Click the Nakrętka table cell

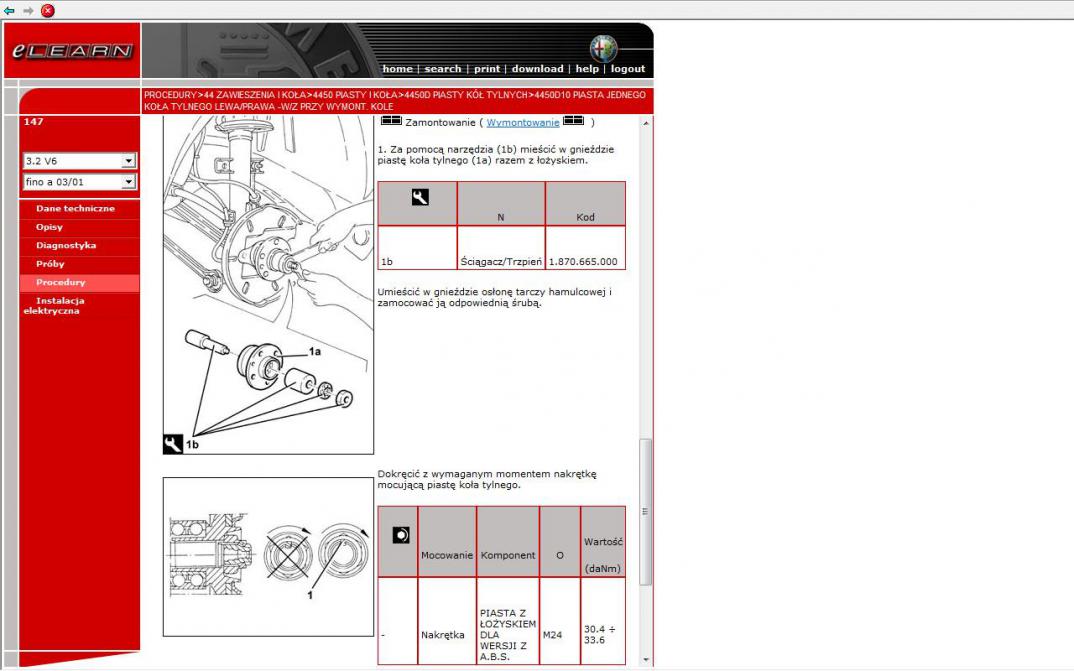click(447, 621)
